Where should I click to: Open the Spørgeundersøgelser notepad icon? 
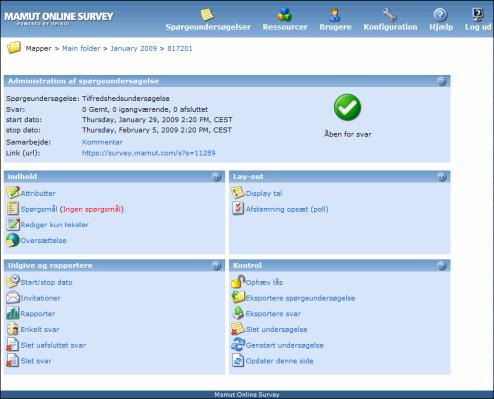pyautogui.click(x=207, y=15)
